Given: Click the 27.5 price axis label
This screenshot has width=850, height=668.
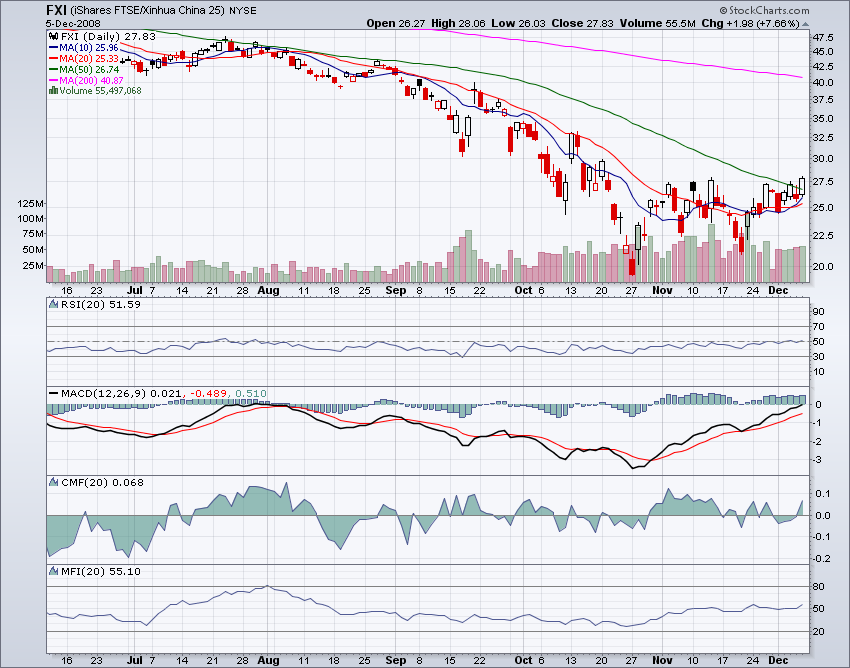Looking at the screenshot, I should tap(823, 182).
